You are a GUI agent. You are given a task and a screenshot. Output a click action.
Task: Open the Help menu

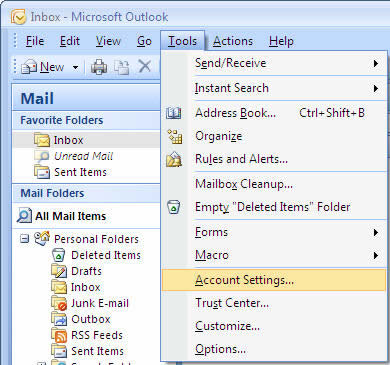click(x=281, y=41)
